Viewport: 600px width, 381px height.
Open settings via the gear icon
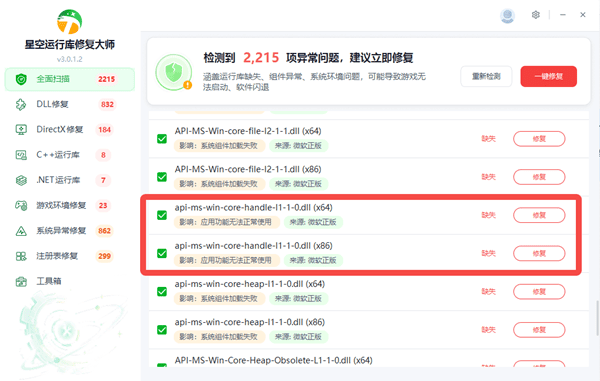pos(536,15)
